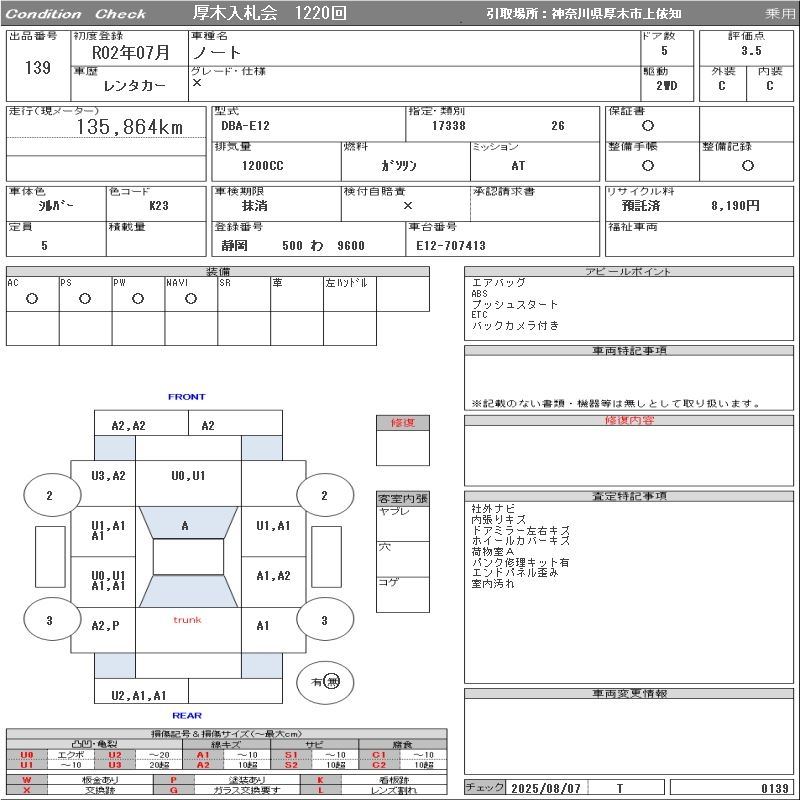
Task: Select inspection status 抹消
Action: (x=255, y=206)
